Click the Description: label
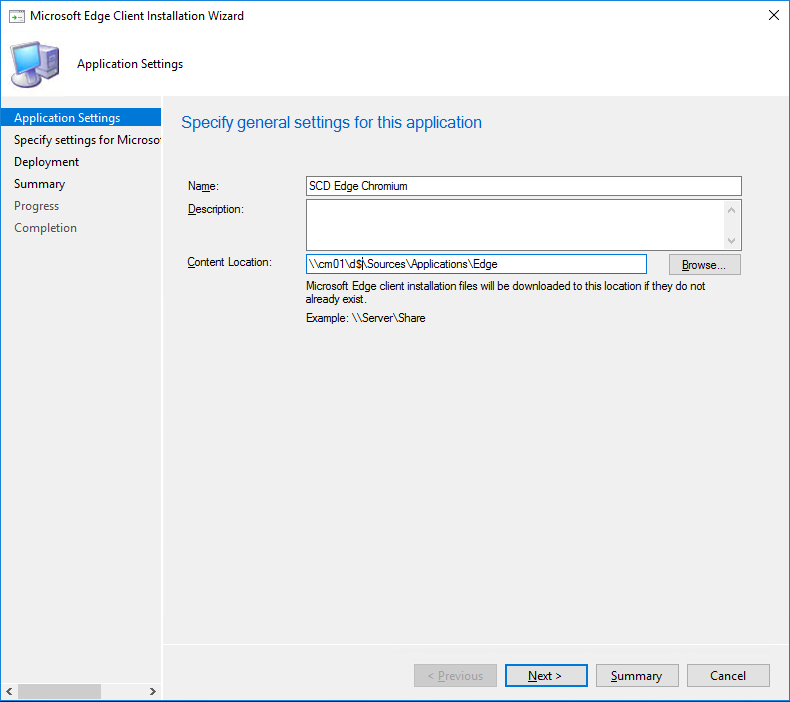This screenshot has width=790, height=702. (216, 209)
